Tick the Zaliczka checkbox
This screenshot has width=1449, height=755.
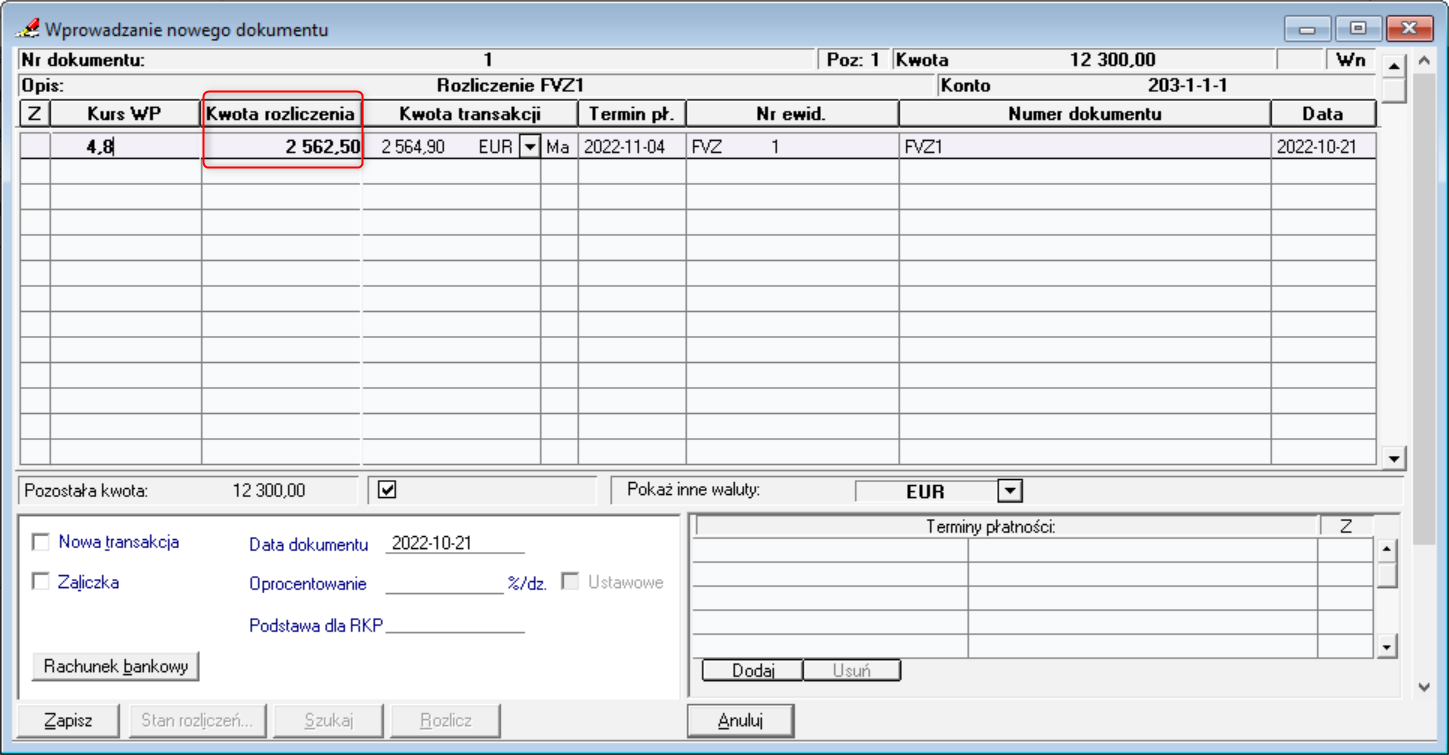(41, 581)
